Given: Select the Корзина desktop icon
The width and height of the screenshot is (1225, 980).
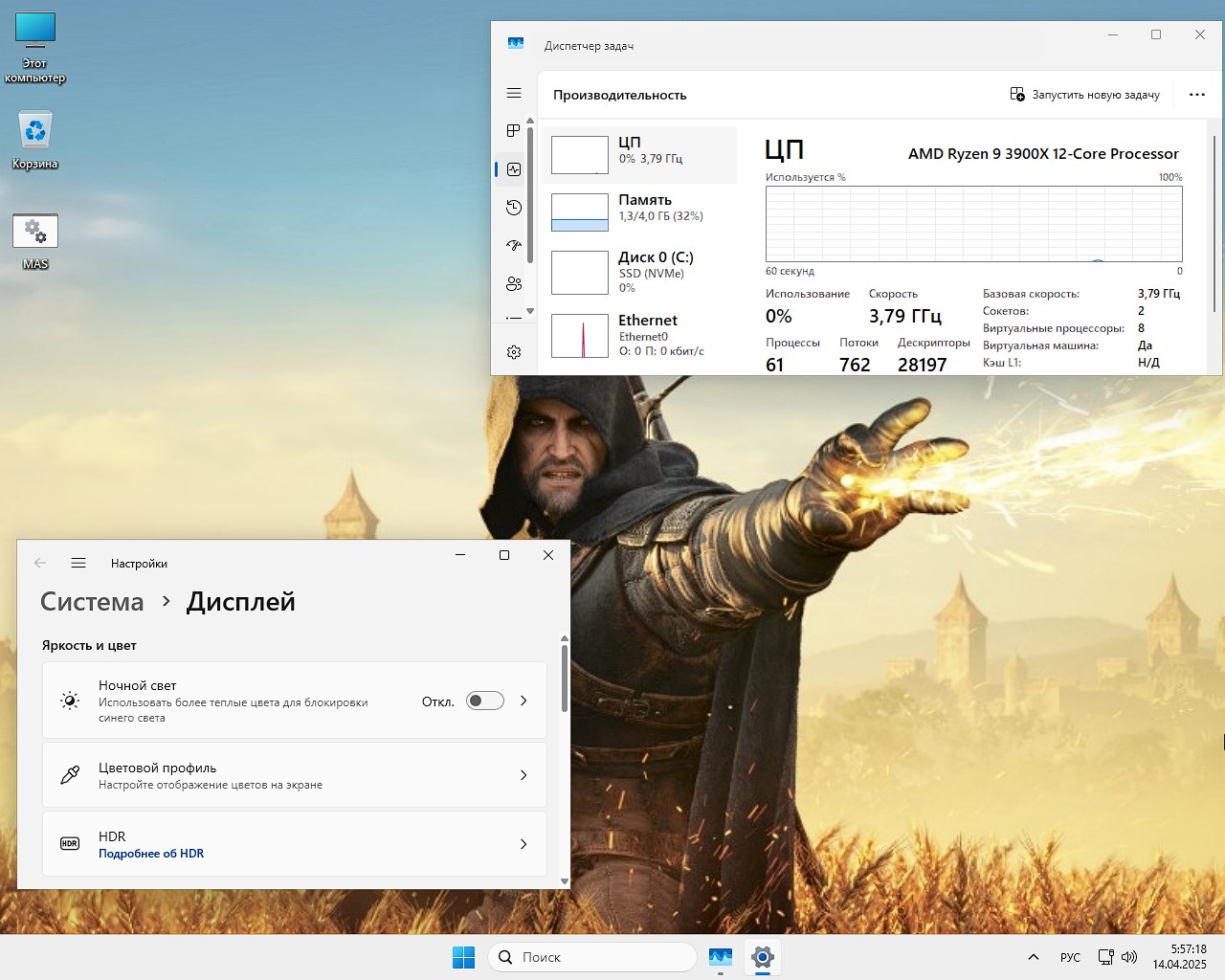Looking at the screenshot, I should (x=35, y=141).
